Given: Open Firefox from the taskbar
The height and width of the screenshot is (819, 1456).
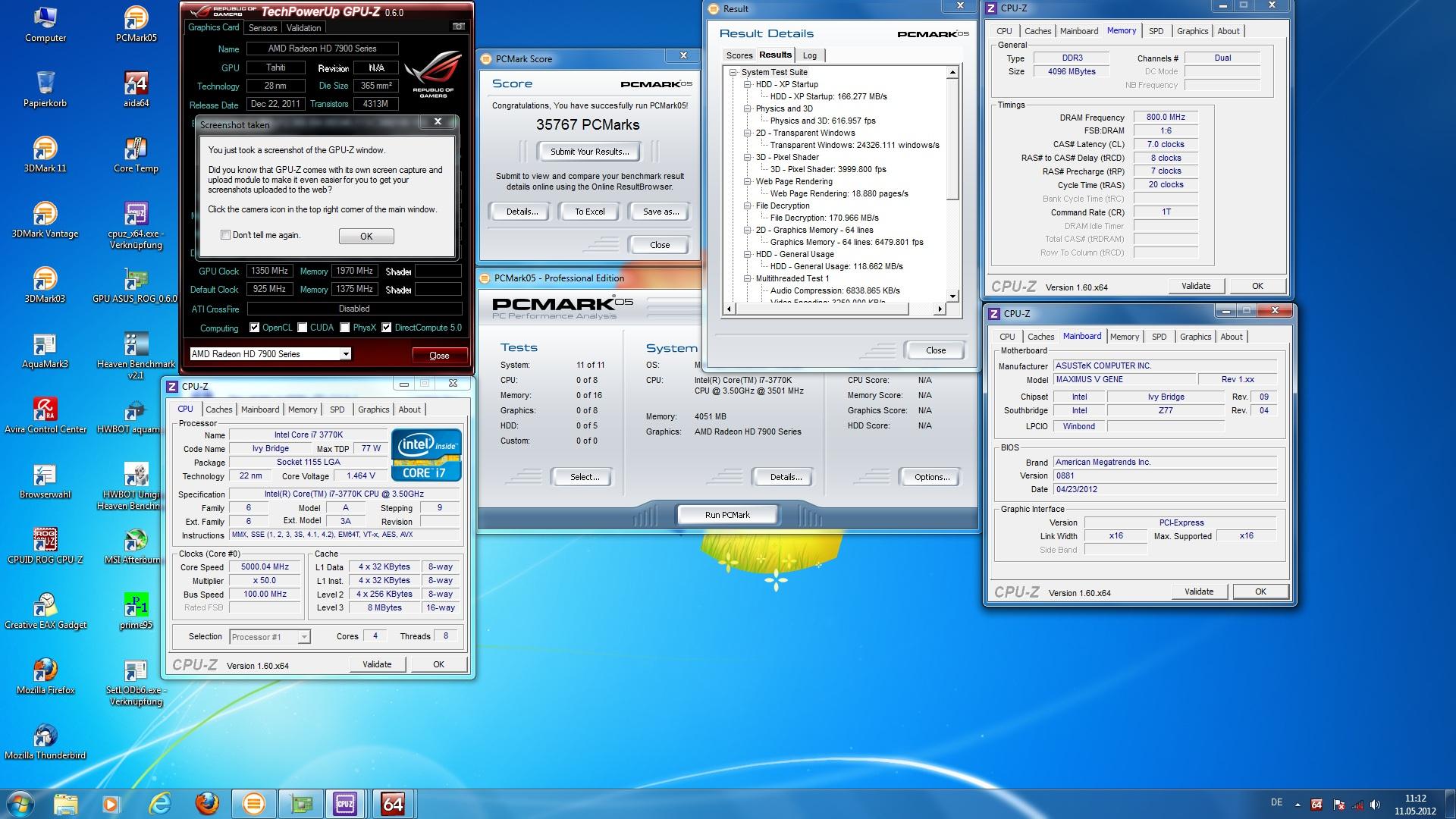Looking at the screenshot, I should click(x=206, y=803).
